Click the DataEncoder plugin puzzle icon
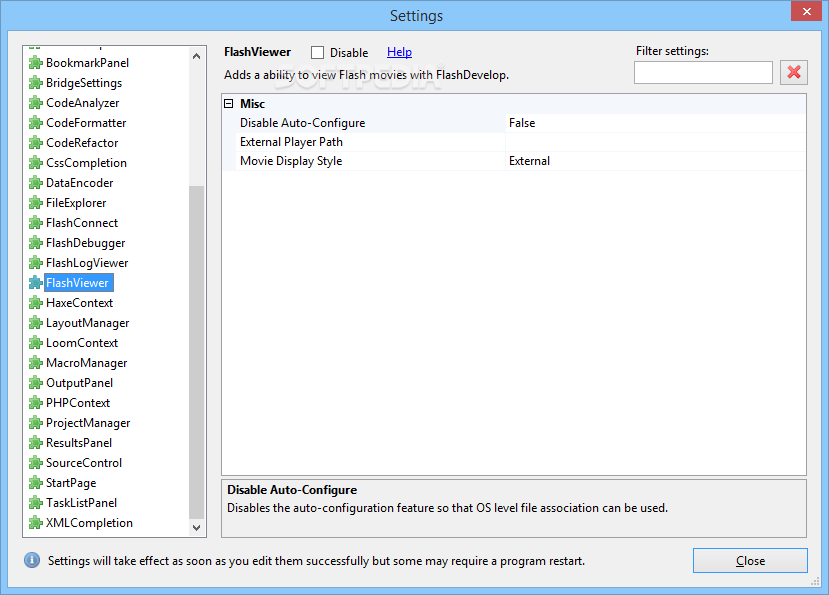The width and height of the screenshot is (829, 595). point(35,183)
